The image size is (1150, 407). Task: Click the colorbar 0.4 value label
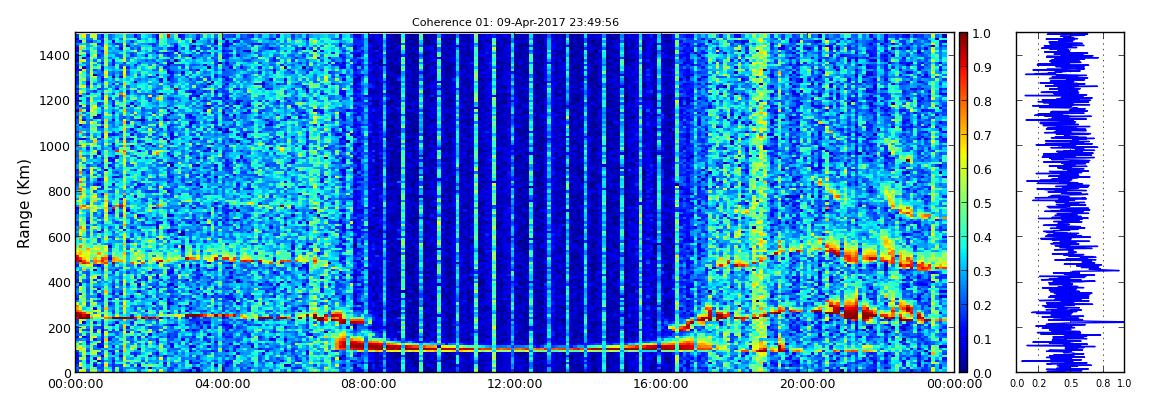[981, 237]
